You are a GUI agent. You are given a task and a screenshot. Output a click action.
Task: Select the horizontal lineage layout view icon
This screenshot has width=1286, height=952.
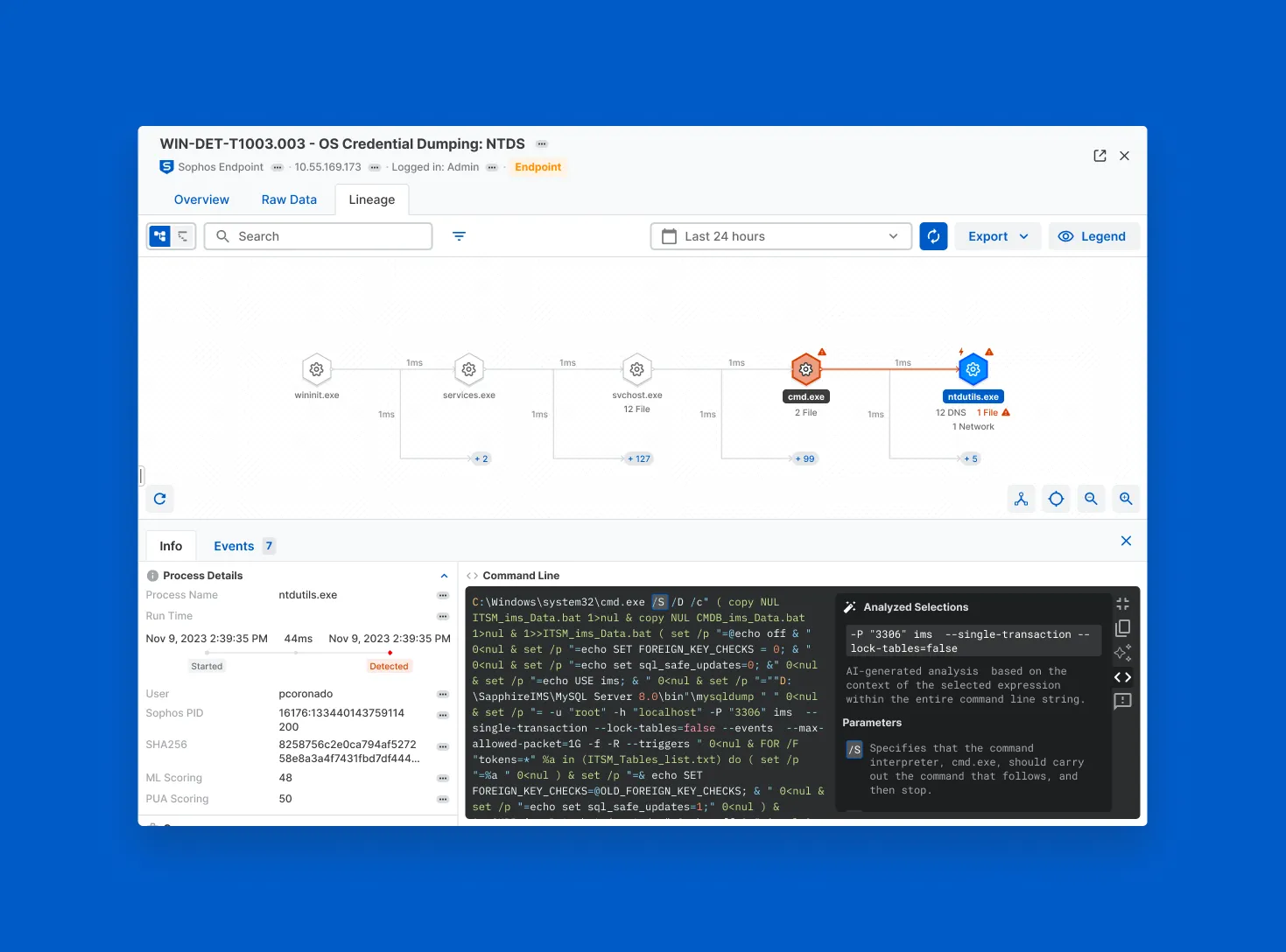click(x=160, y=235)
